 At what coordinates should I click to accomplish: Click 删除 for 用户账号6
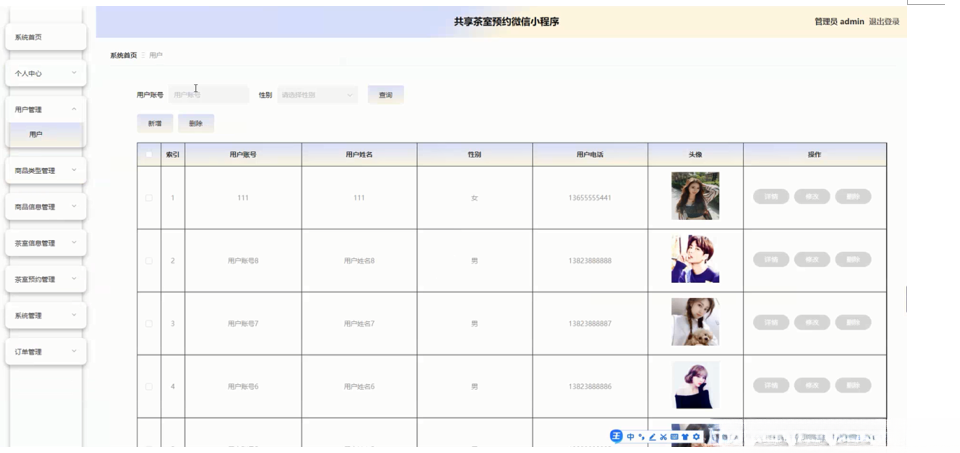click(853, 385)
